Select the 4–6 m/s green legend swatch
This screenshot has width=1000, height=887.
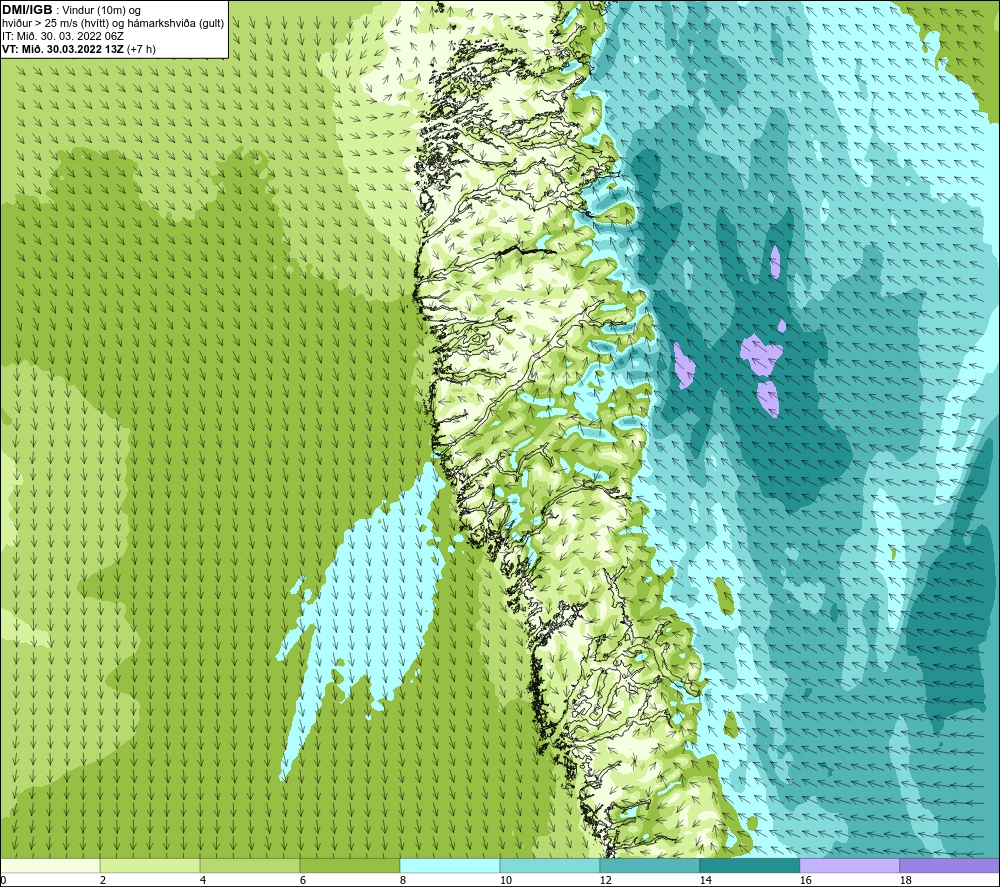(250, 865)
